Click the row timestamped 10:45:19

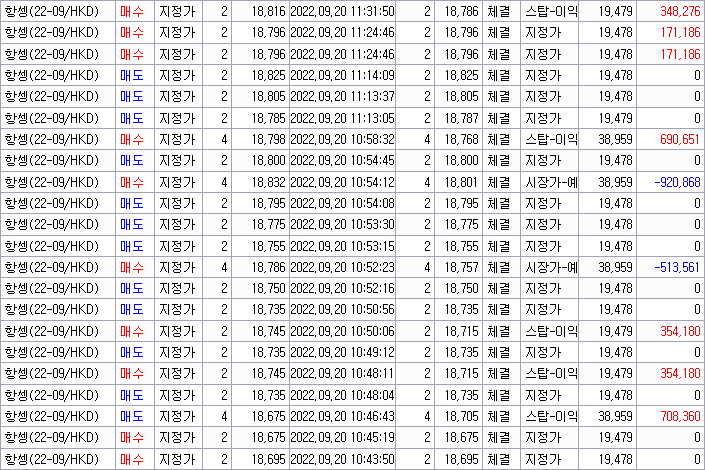coord(342,437)
